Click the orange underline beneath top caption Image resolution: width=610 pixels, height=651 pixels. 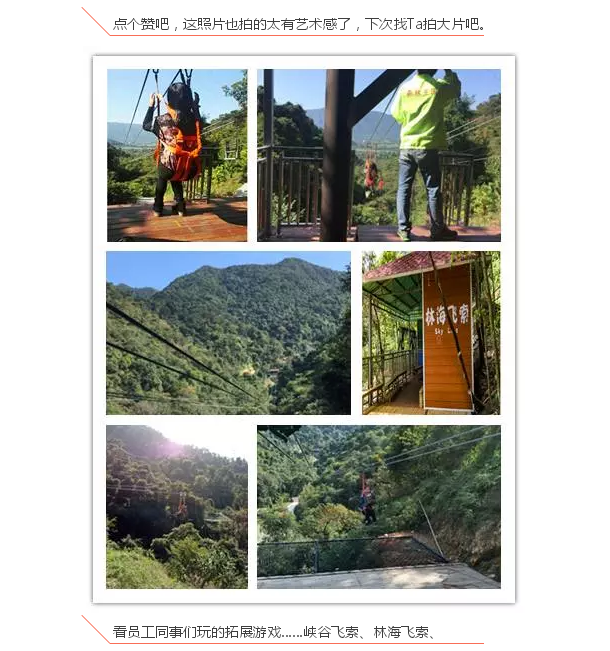pyautogui.click(x=297, y=35)
